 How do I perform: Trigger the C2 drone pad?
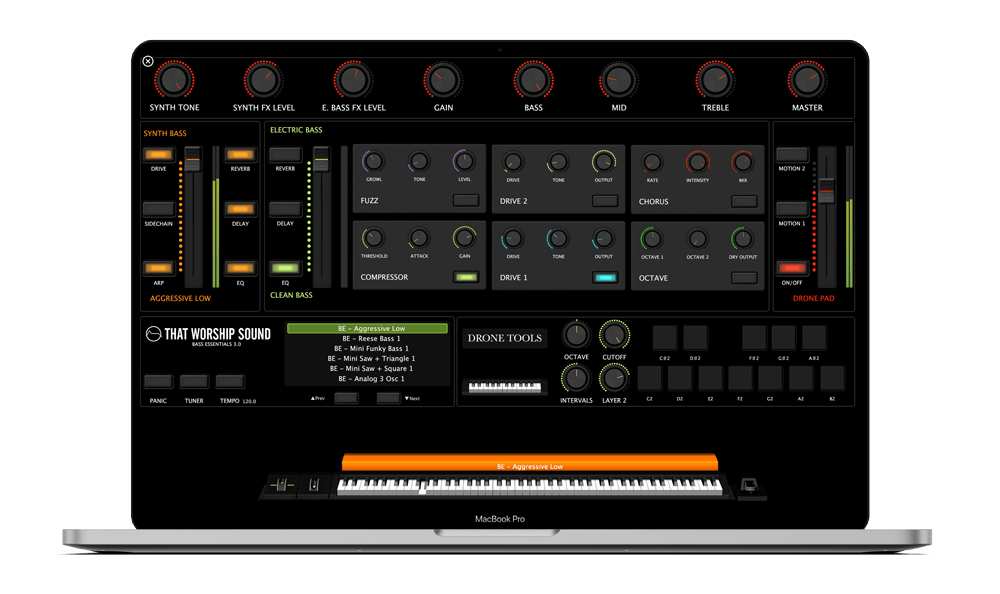[x=649, y=378]
